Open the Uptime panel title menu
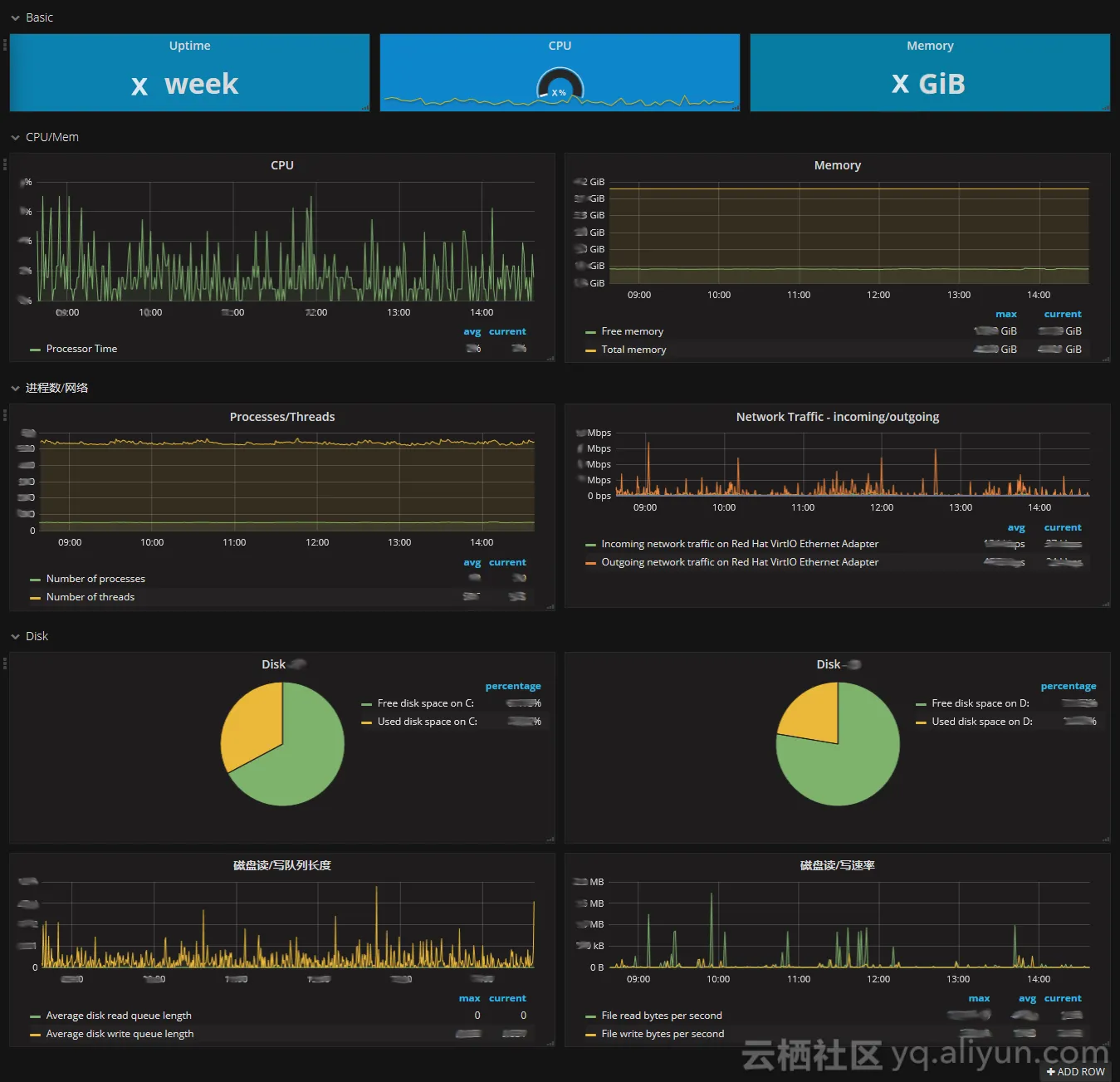The width and height of the screenshot is (1120, 1082). tap(189, 46)
